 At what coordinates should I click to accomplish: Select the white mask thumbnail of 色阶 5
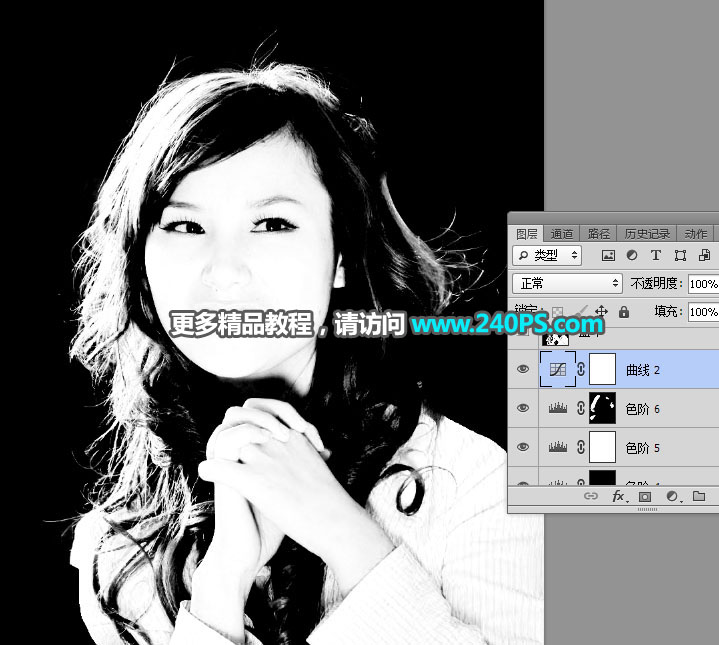(x=602, y=447)
